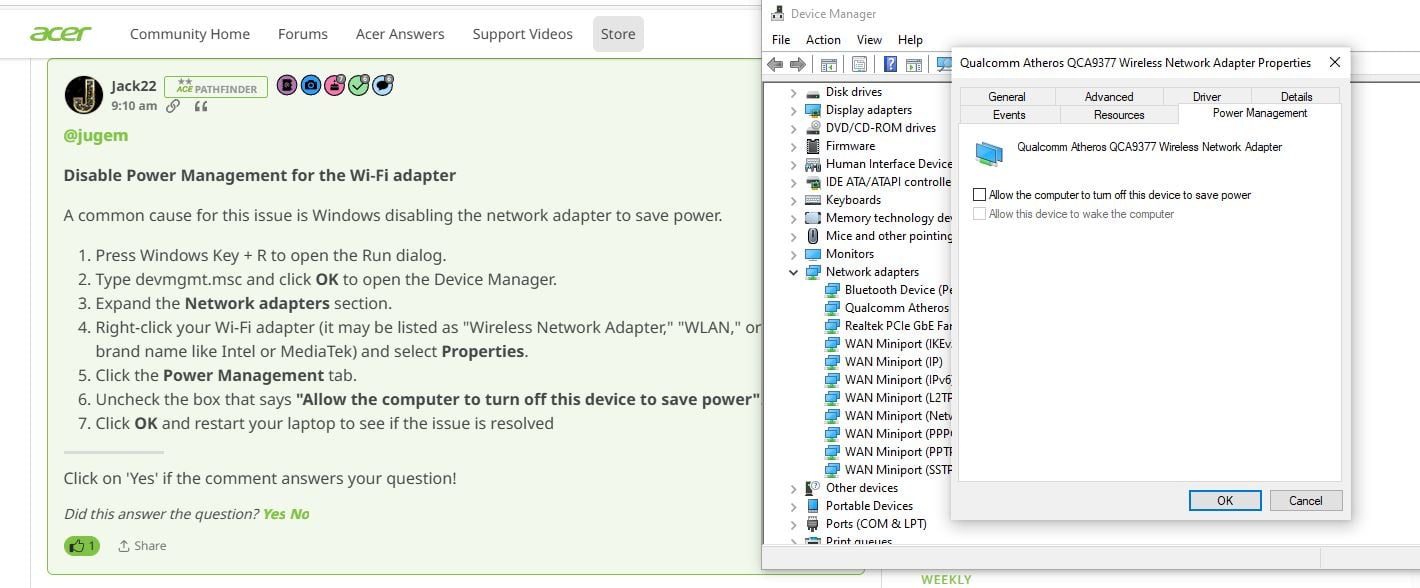This screenshot has width=1420, height=588.
Task: Expand the Human Interface Devices node
Action: (x=793, y=164)
